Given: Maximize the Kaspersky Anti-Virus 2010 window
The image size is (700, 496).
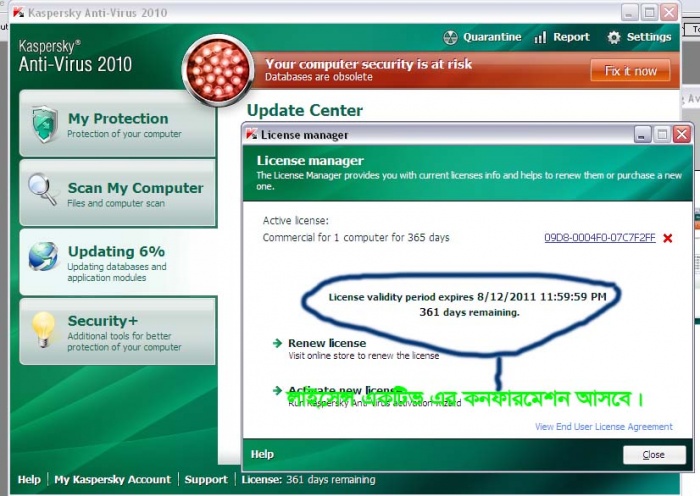Looking at the screenshot, I should click(x=649, y=12).
